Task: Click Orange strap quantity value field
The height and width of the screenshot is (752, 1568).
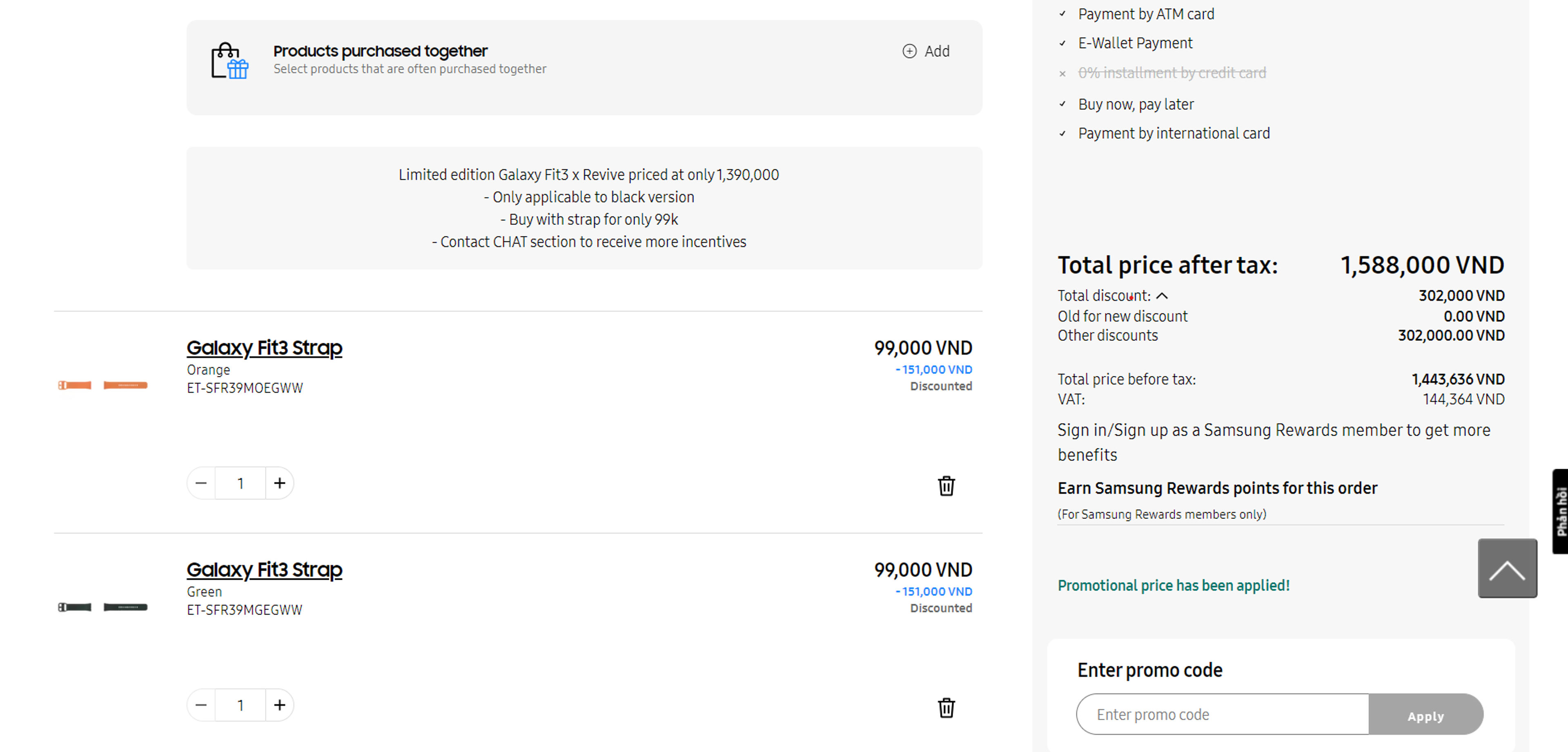Action: tap(241, 483)
